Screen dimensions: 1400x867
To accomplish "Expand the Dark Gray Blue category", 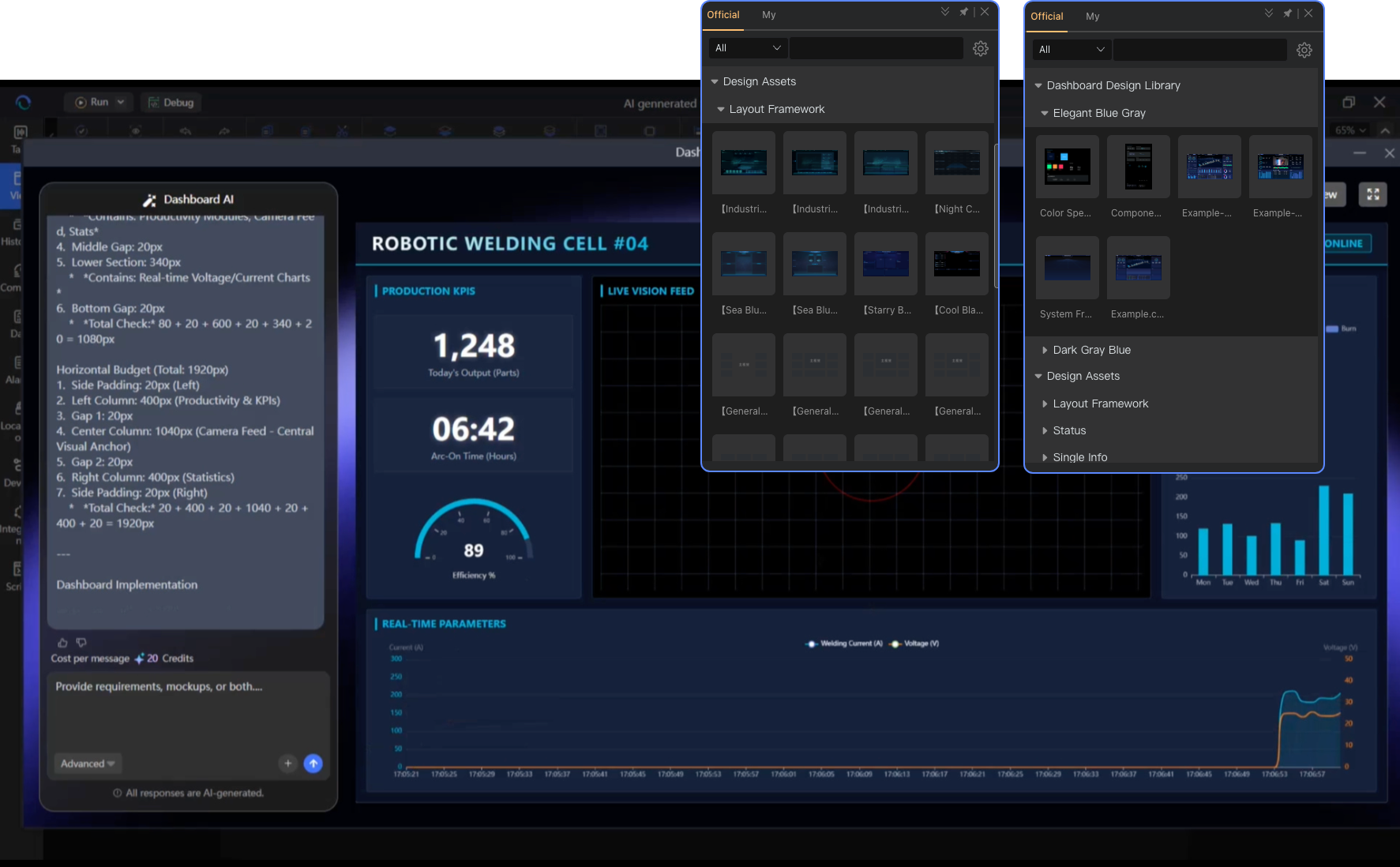I will (x=1091, y=350).
